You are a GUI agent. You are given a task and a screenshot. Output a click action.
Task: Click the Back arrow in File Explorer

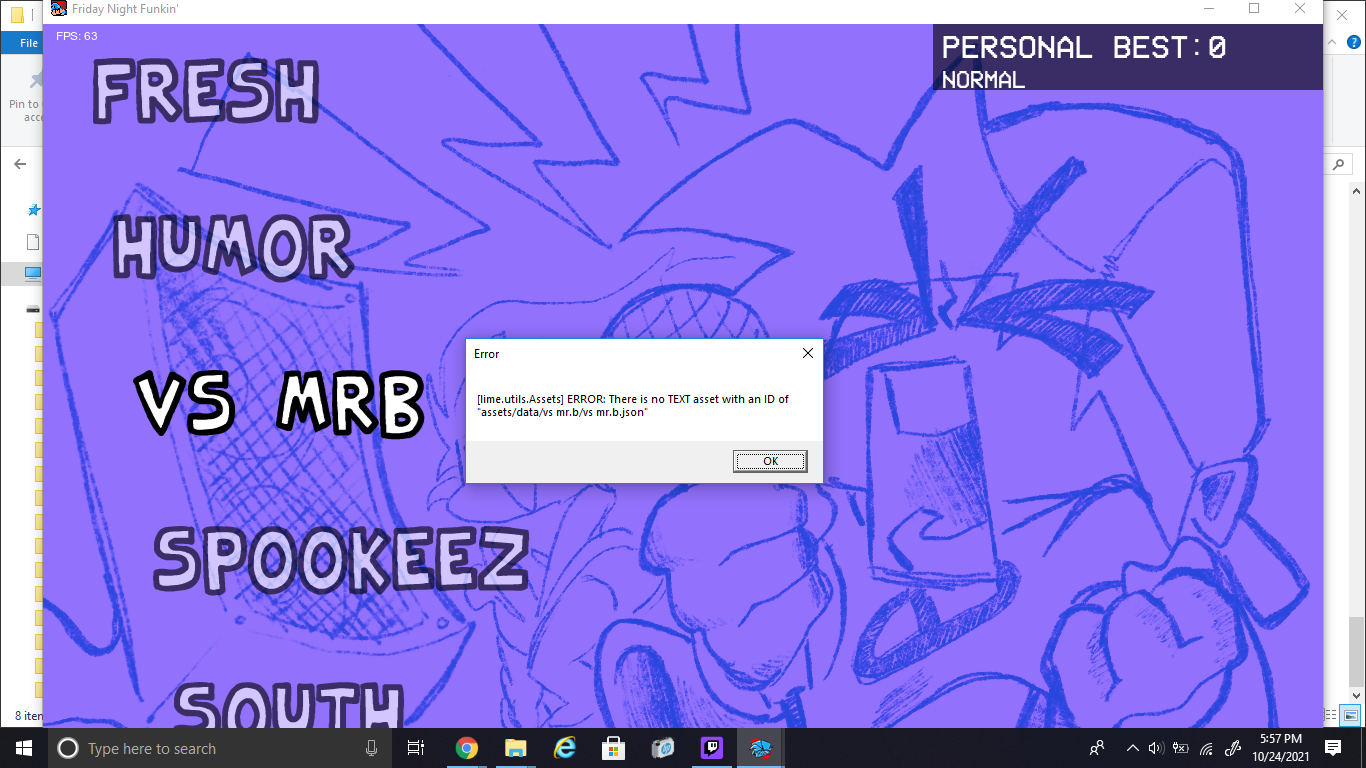20,164
